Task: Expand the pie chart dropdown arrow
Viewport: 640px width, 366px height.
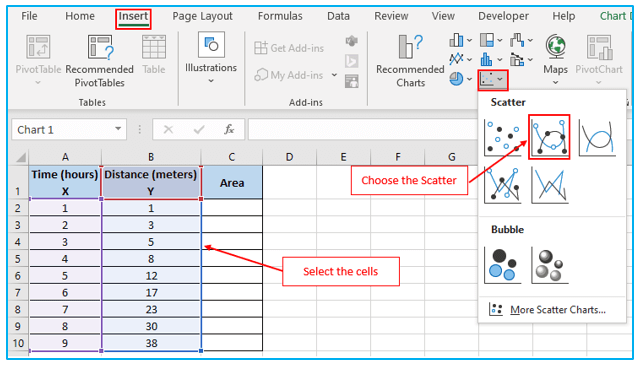Action: pyautogui.click(x=469, y=79)
